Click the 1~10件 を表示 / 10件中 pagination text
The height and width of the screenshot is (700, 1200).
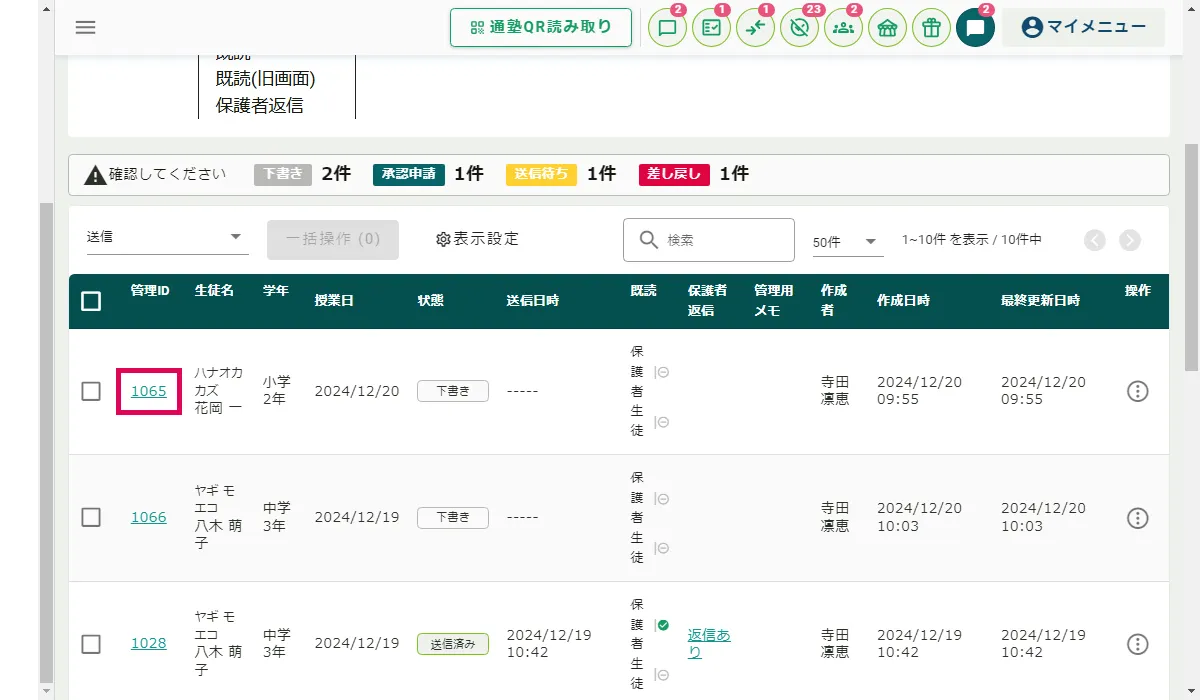click(972, 240)
